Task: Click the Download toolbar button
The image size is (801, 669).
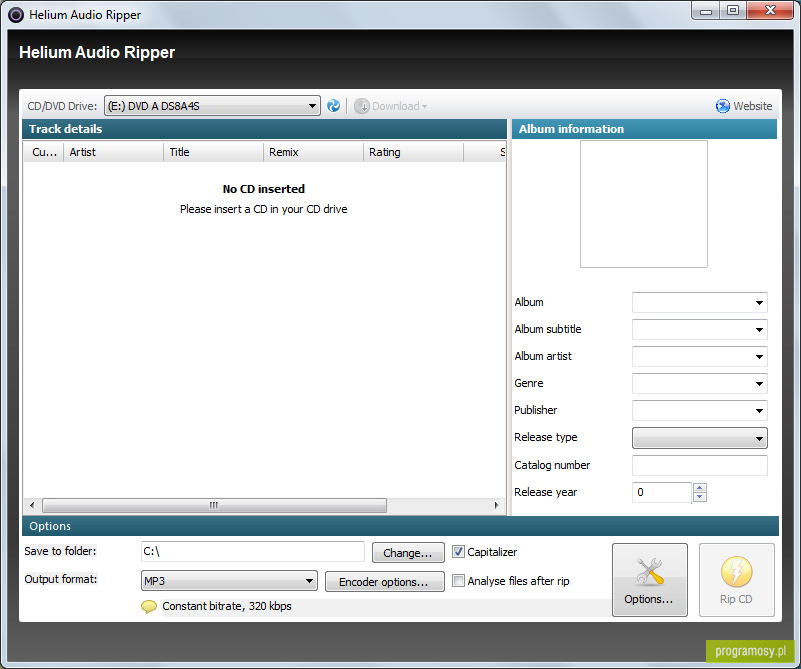Action: (391, 106)
